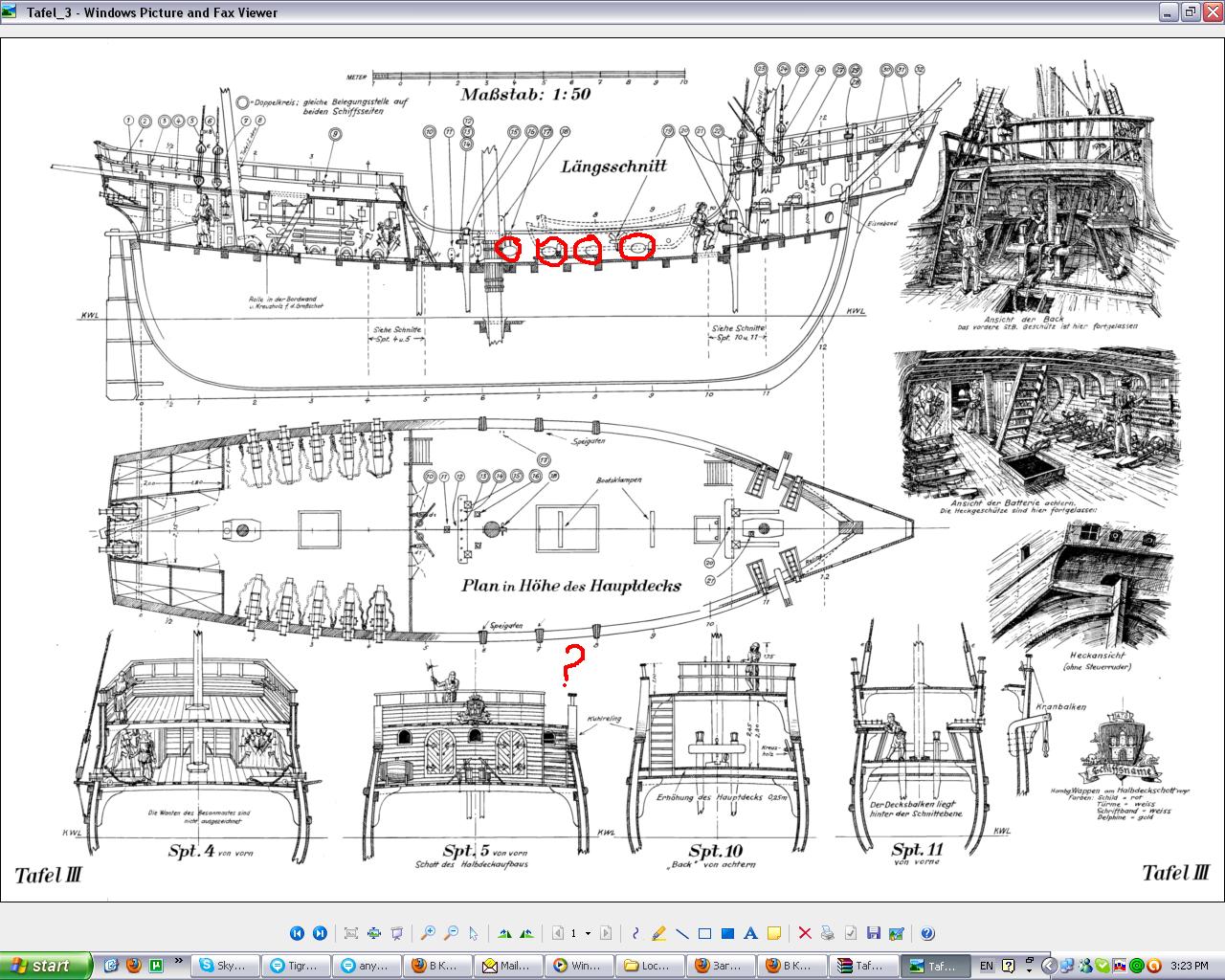Switch to the Win... media taskbar window

coord(581,966)
